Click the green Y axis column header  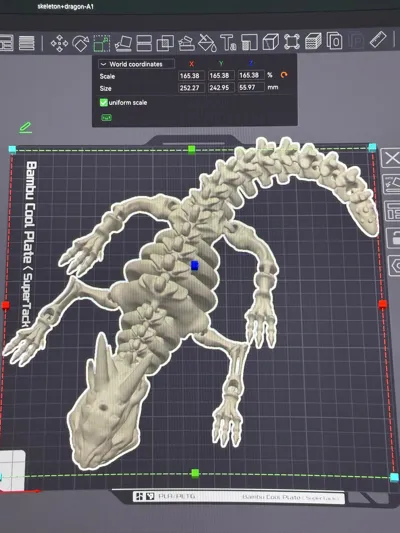point(221,64)
